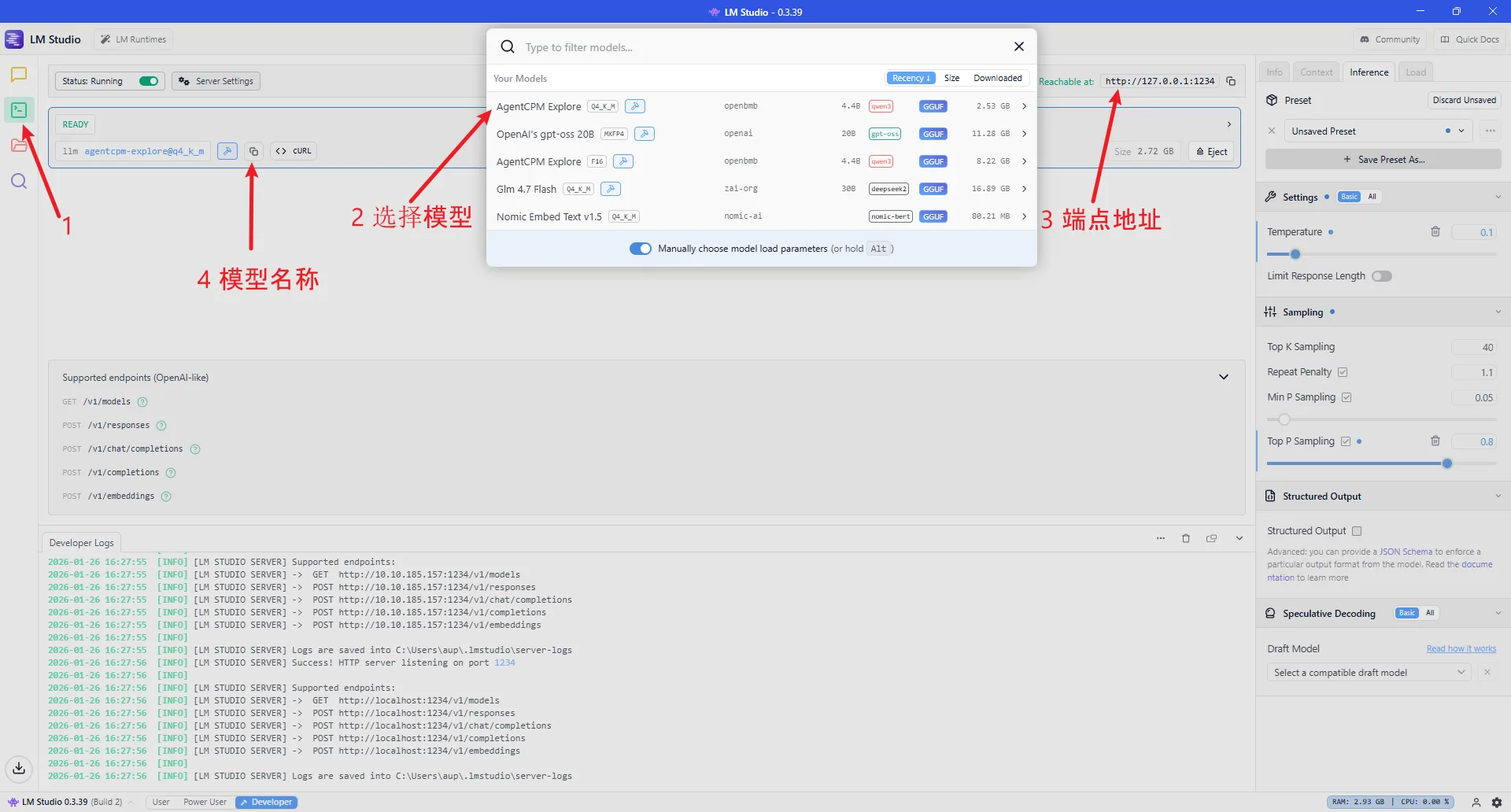
Task: Open settings for the loaded agentcpm model
Action: pyautogui.click(x=227, y=151)
